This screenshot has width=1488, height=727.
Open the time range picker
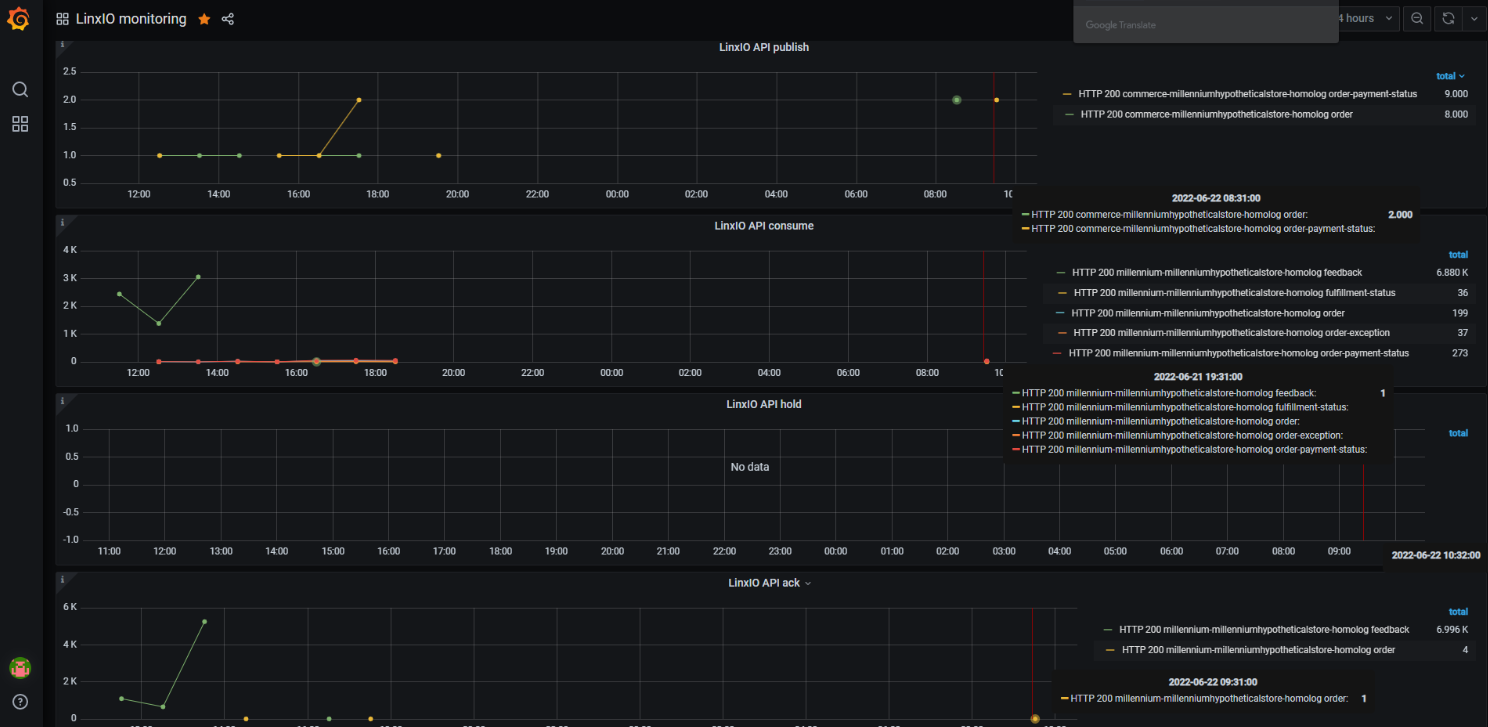click(x=1368, y=19)
